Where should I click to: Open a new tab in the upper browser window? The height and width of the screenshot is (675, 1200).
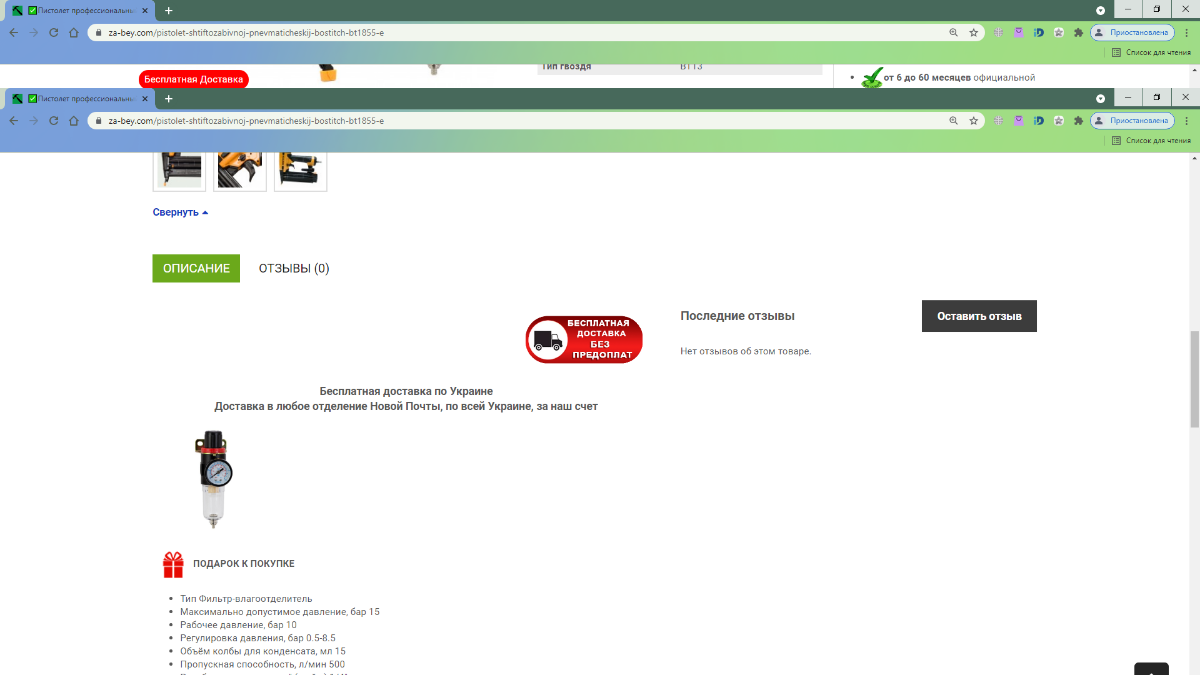169,10
